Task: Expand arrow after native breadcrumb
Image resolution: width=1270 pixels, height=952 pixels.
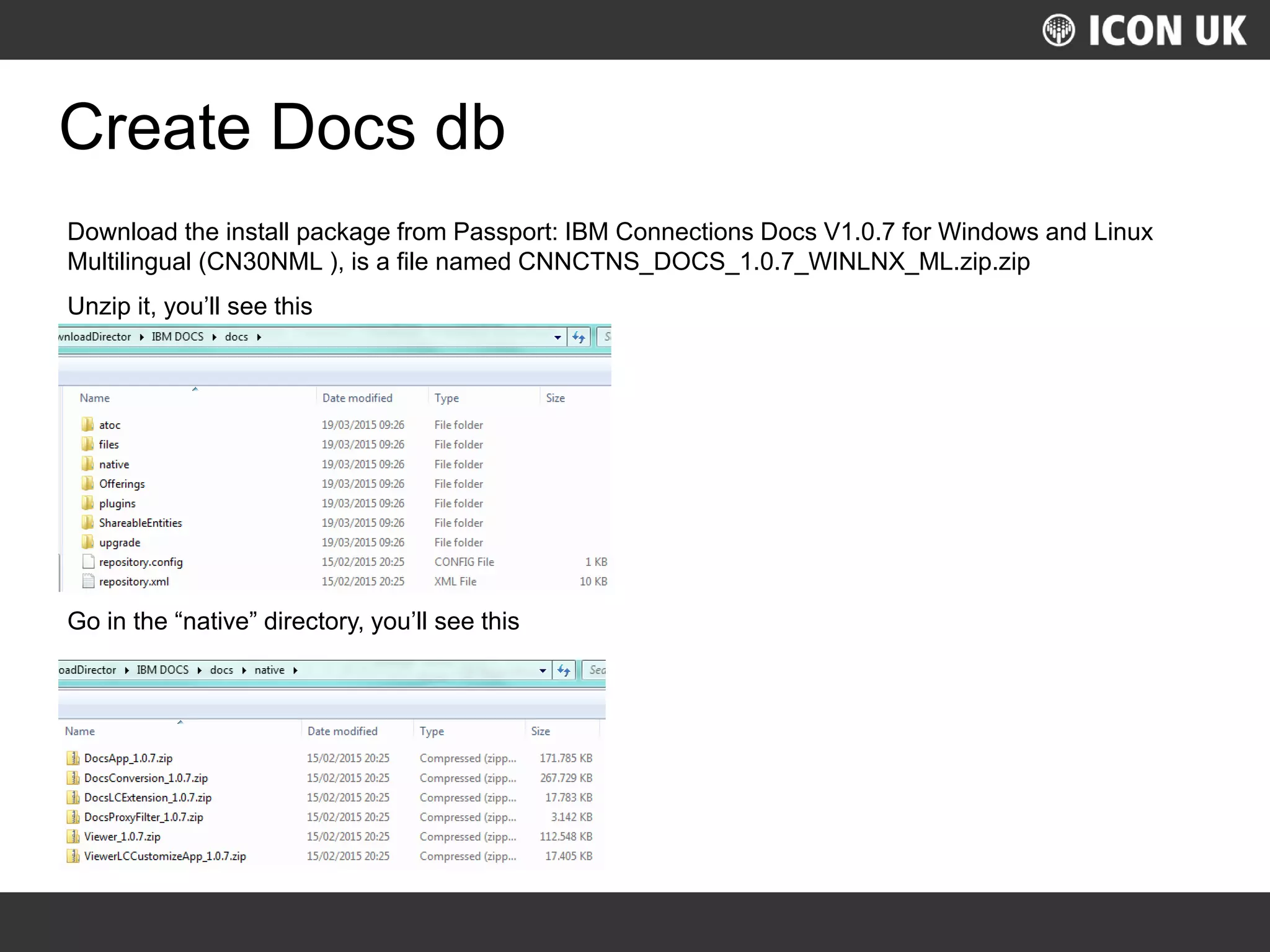Action: click(295, 671)
